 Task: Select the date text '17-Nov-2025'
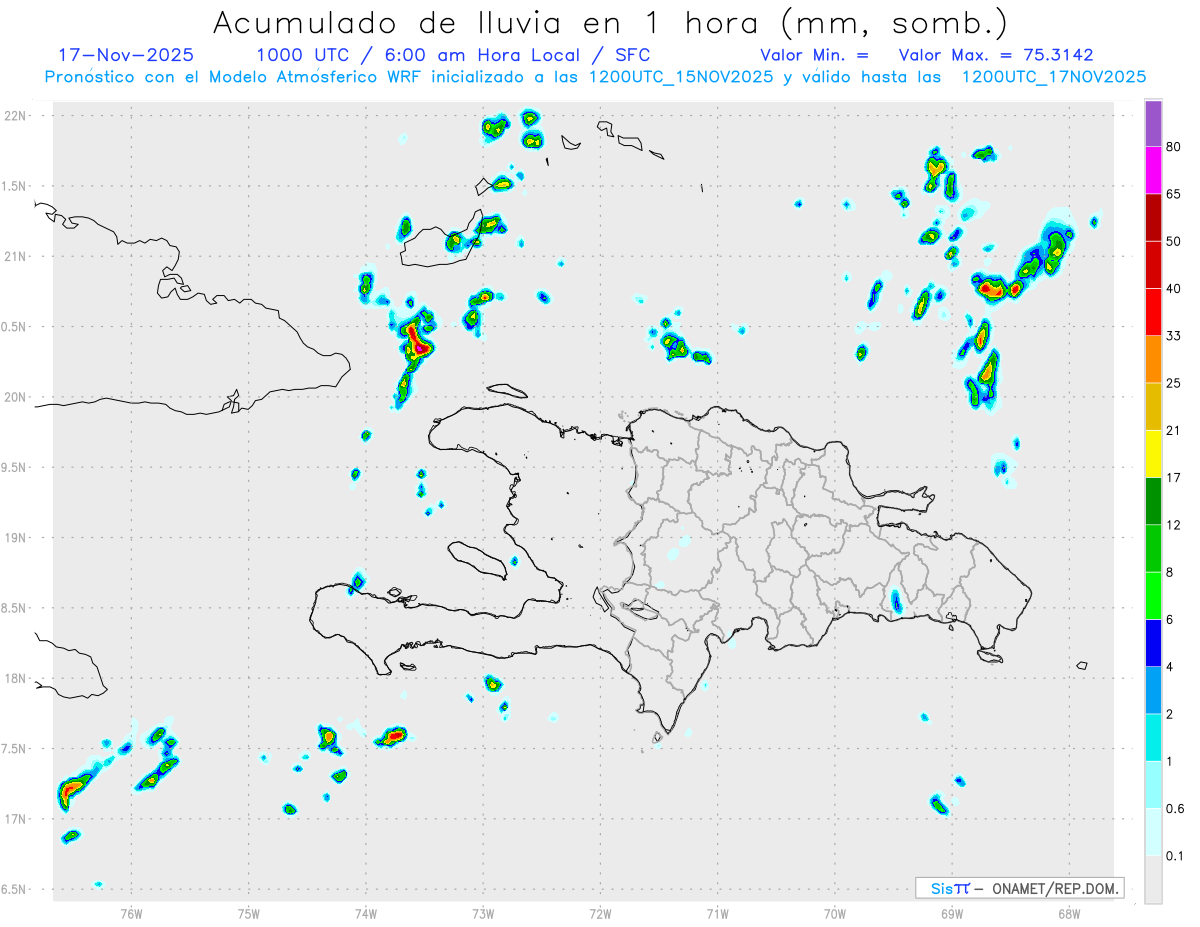point(127,55)
